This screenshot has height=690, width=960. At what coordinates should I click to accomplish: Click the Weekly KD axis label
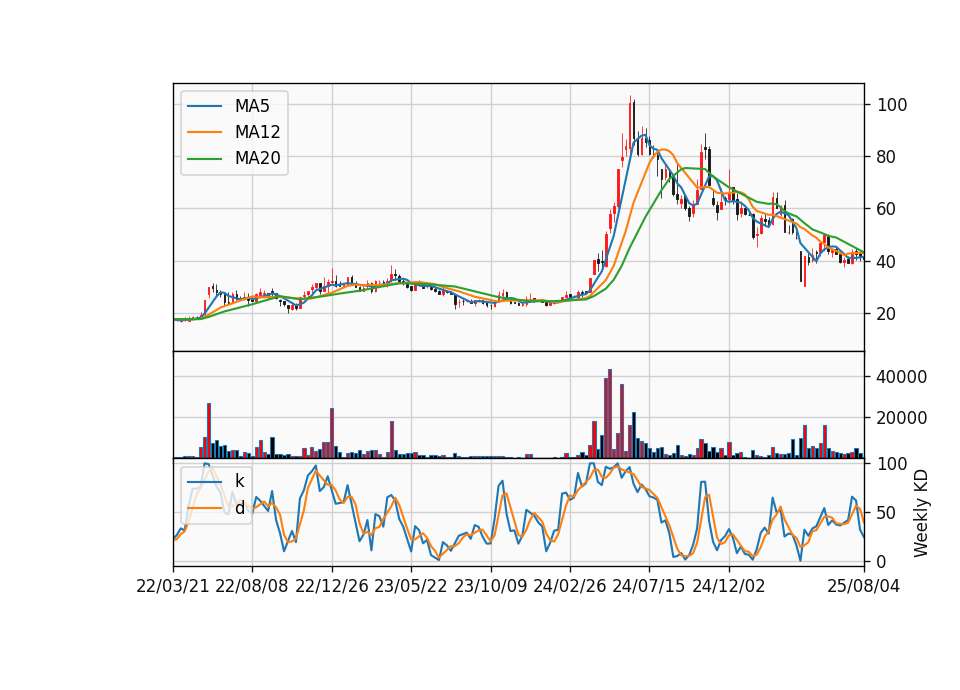point(920,514)
